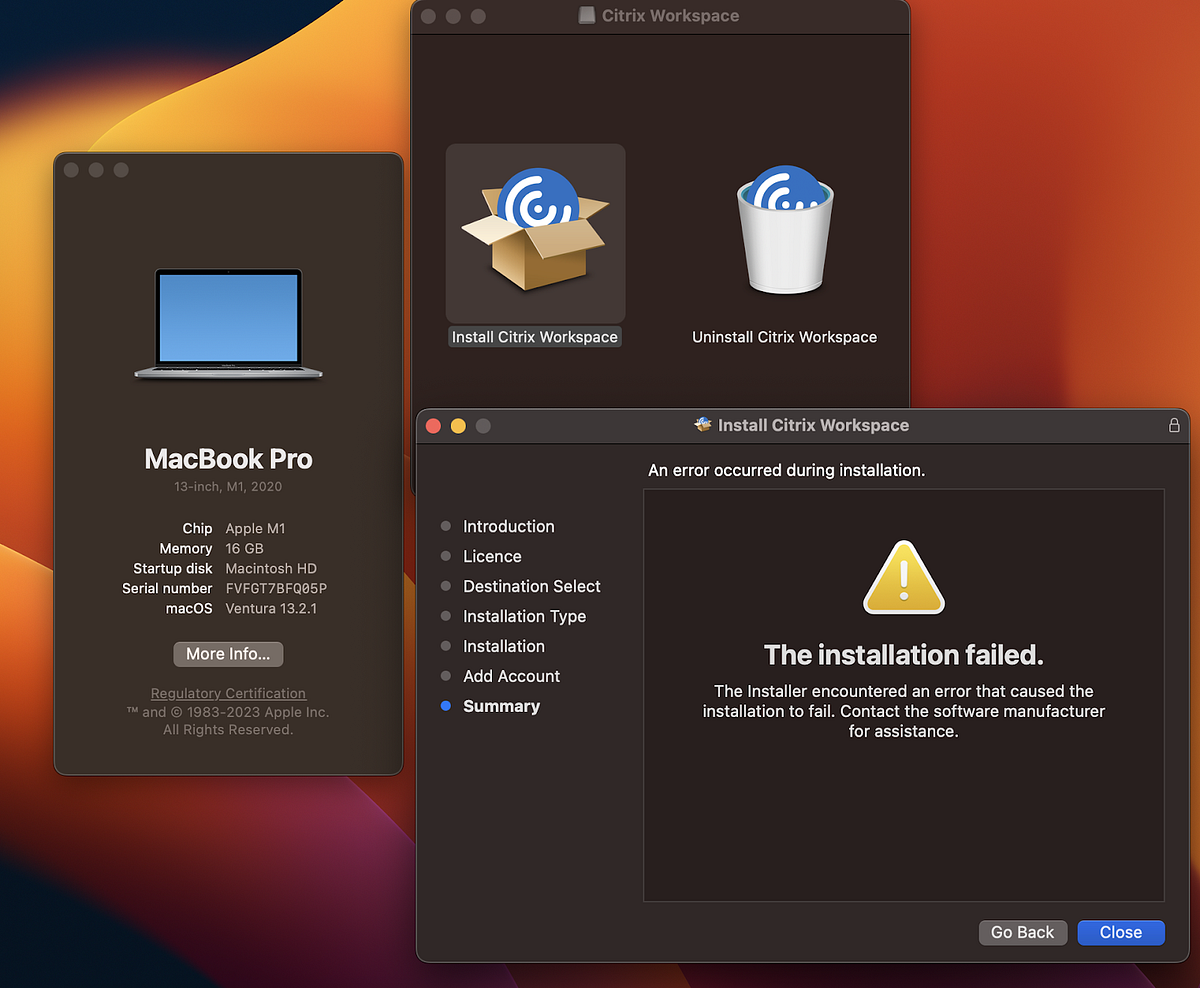
Task: Click the disk icon beside Citrix Workspace title
Action: [x=586, y=15]
